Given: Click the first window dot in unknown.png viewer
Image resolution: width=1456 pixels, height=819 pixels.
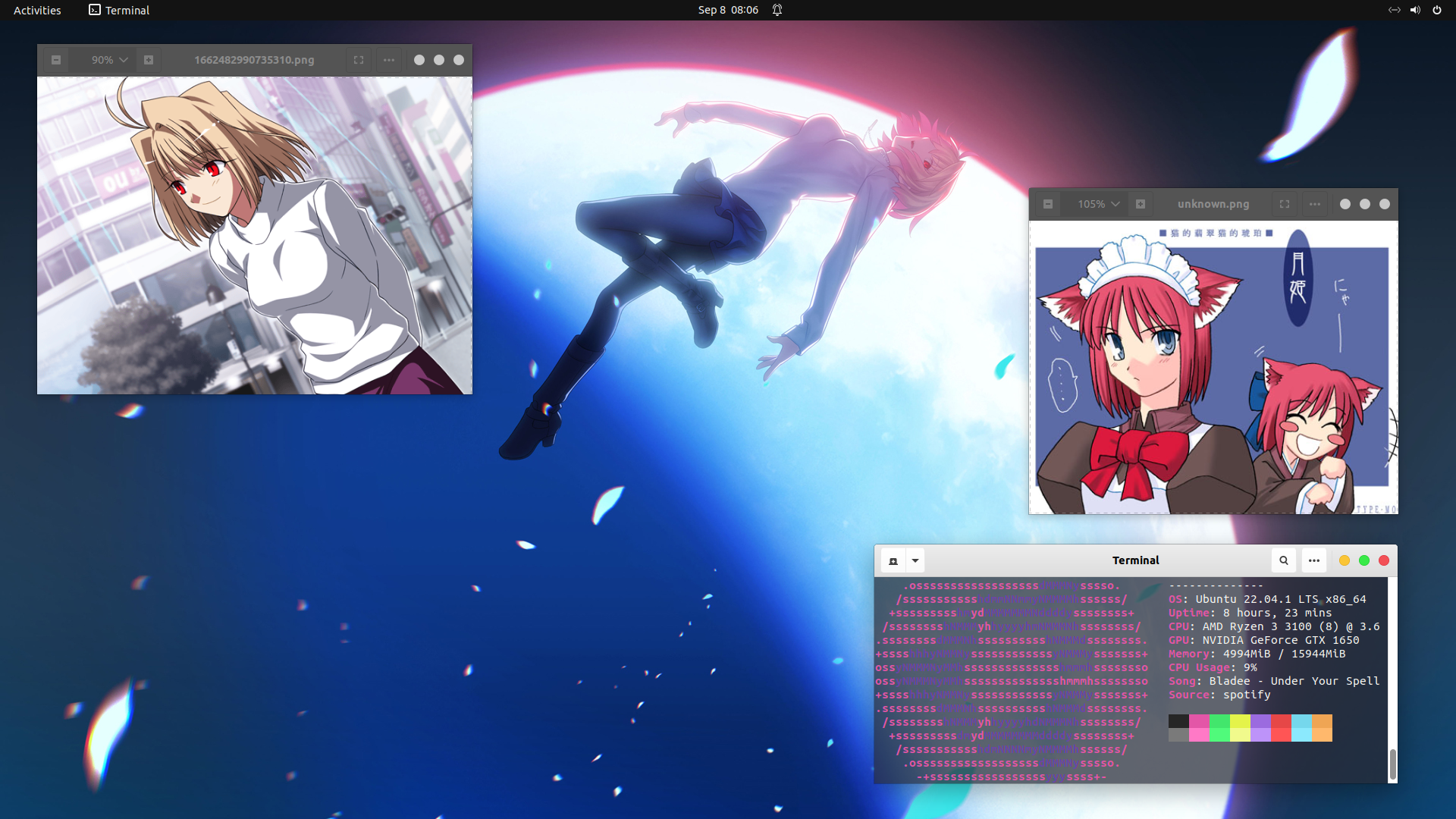Looking at the screenshot, I should coord(1345,204).
